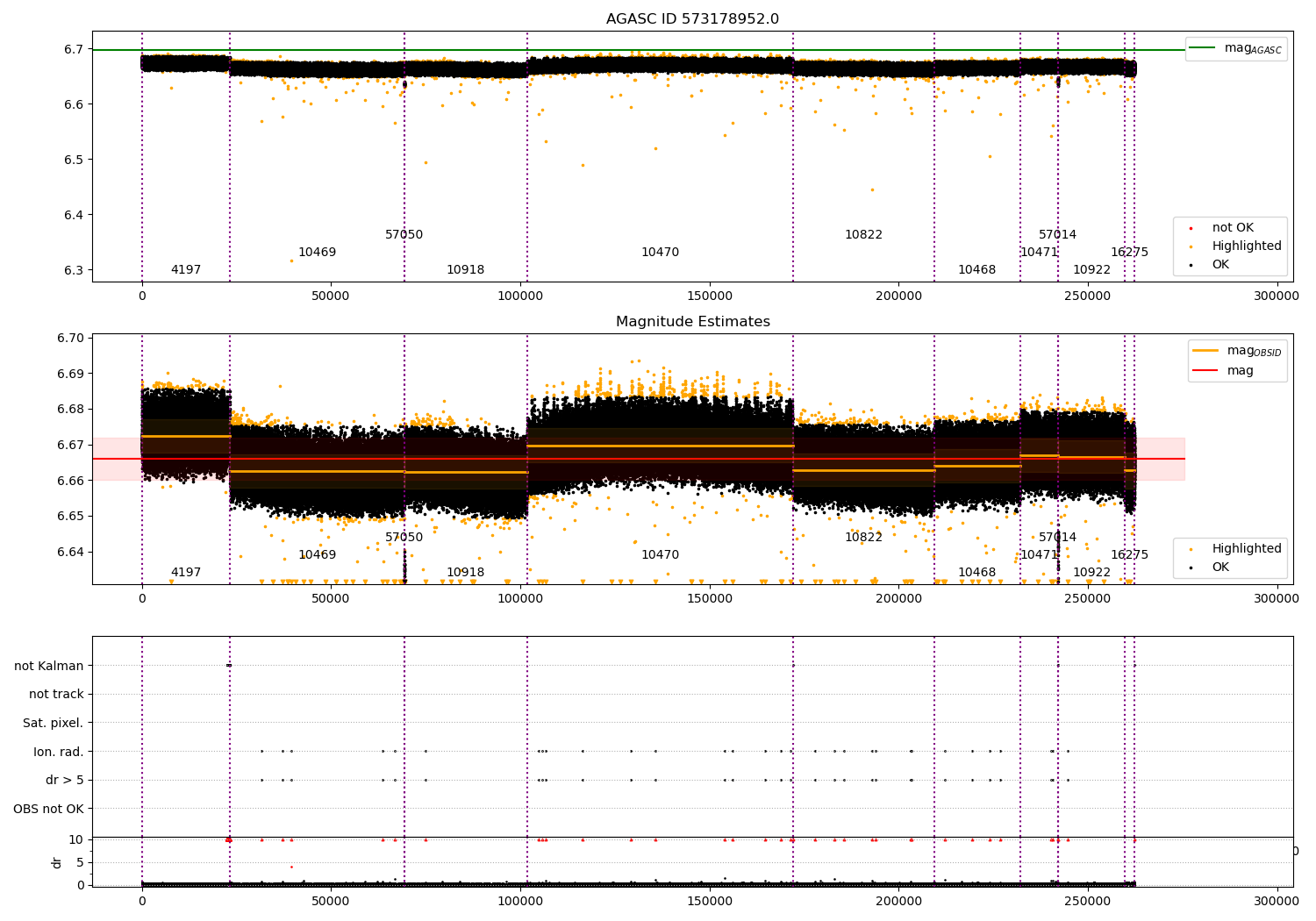Select the green mag AGASC legend entry
The height and width of the screenshot is (921, 1316).
click(1236, 48)
